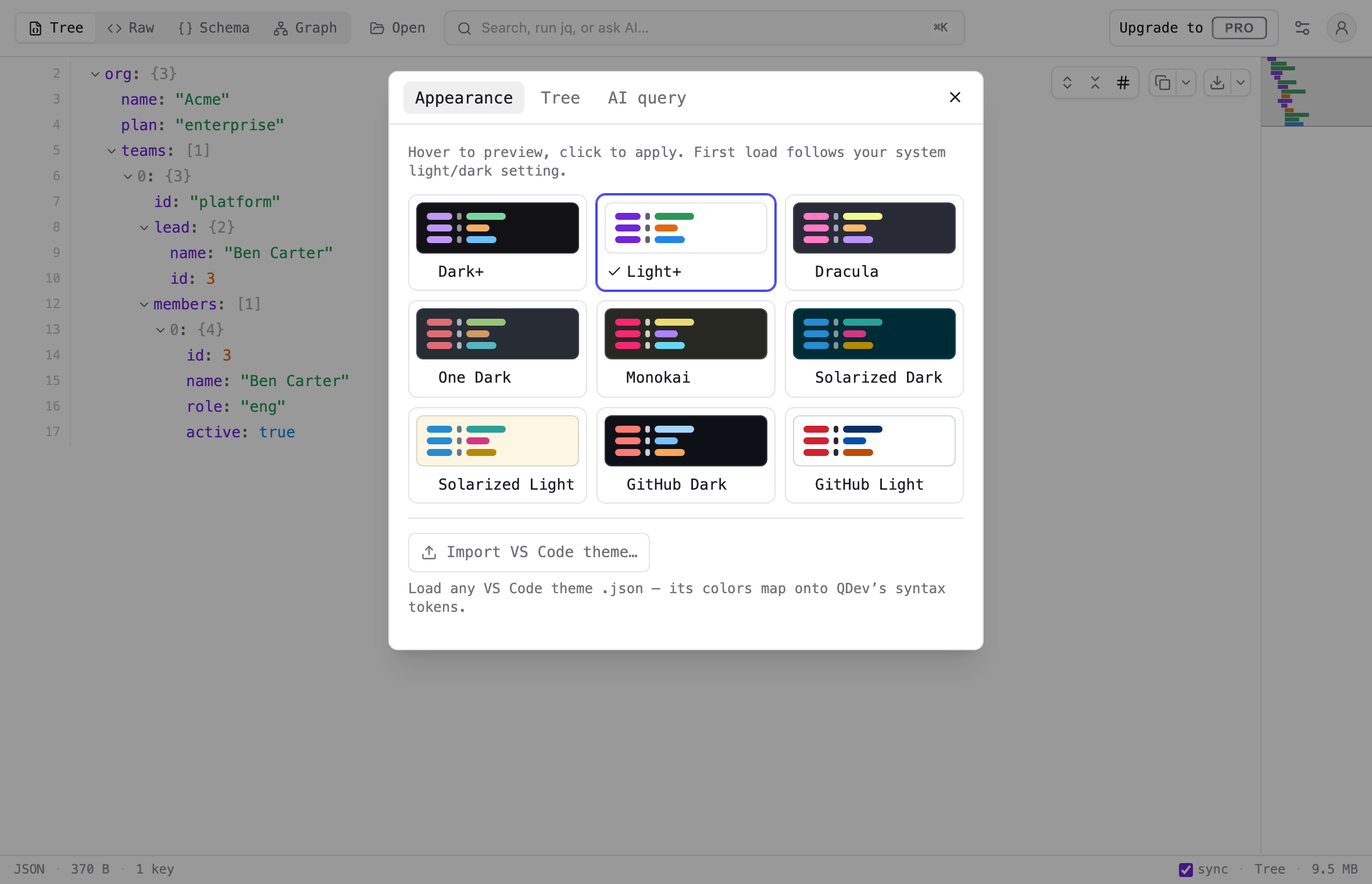Click the 1 key status entry
The height and width of the screenshot is (884, 1372).
(155, 869)
